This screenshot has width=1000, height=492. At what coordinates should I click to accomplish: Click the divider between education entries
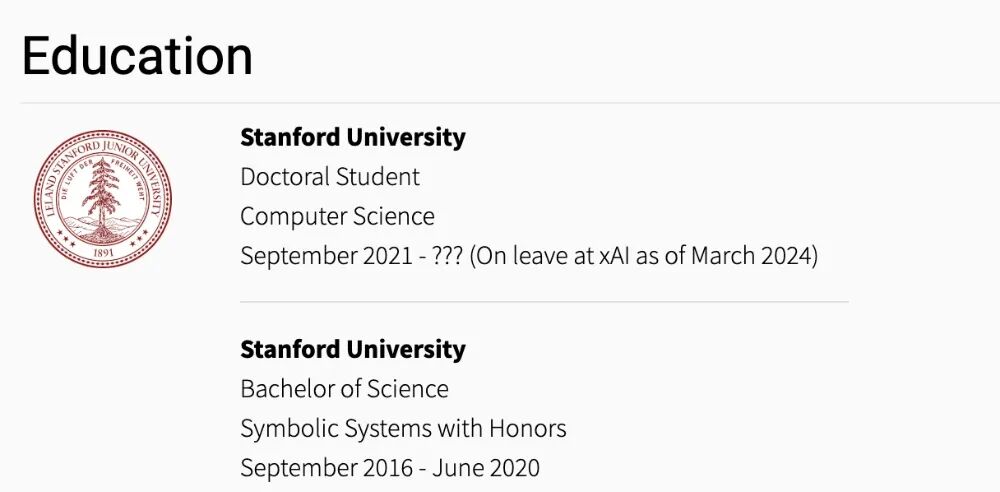coord(543,301)
